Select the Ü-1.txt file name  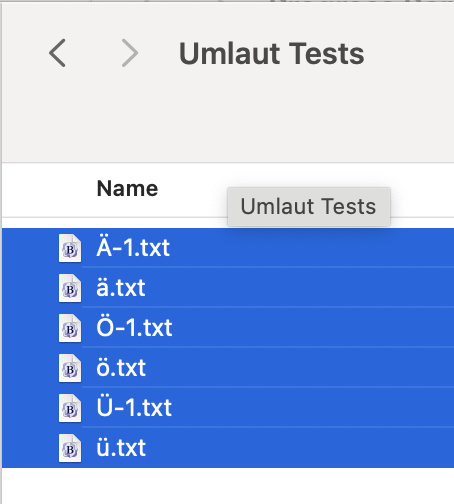[134, 407]
